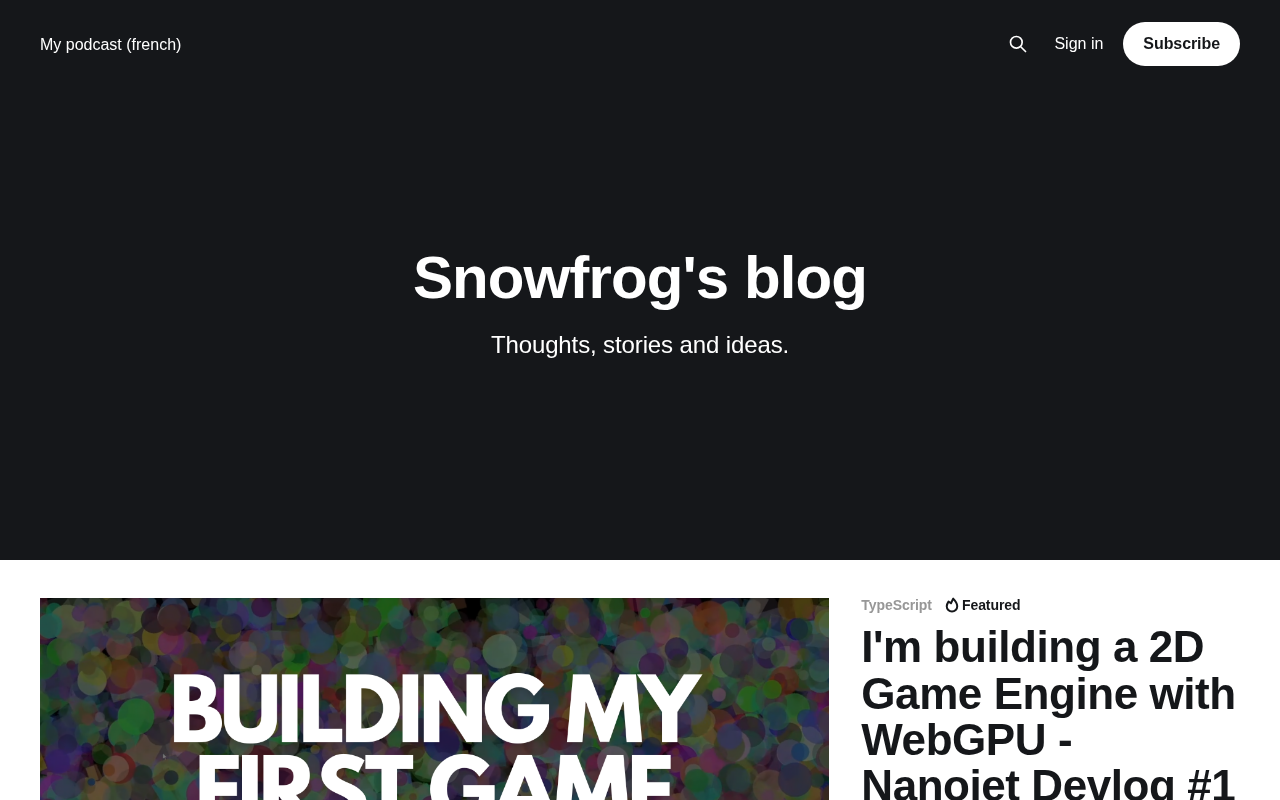Select the Featured label text
The height and width of the screenshot is (800, 1280).
(x=991, y=605)
